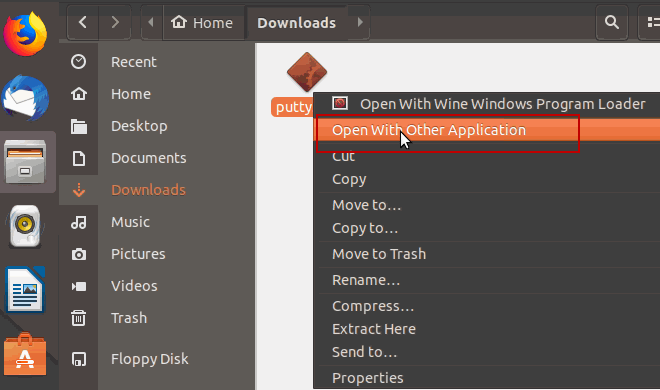Go back with the left arrow button
The image size is (660, 390).
click(82, 22)
